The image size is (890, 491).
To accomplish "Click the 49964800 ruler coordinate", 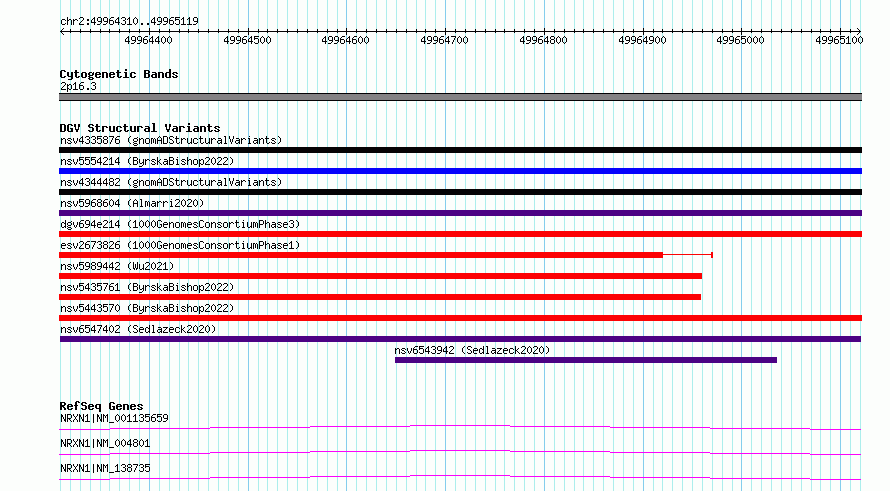I will tap(543, 40).
